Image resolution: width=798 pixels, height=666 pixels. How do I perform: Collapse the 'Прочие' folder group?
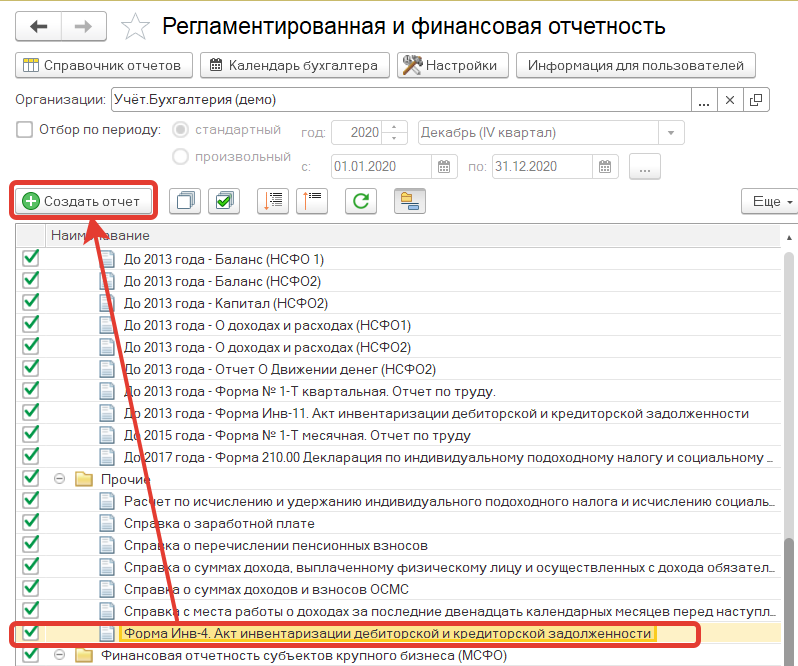[59, 479]
